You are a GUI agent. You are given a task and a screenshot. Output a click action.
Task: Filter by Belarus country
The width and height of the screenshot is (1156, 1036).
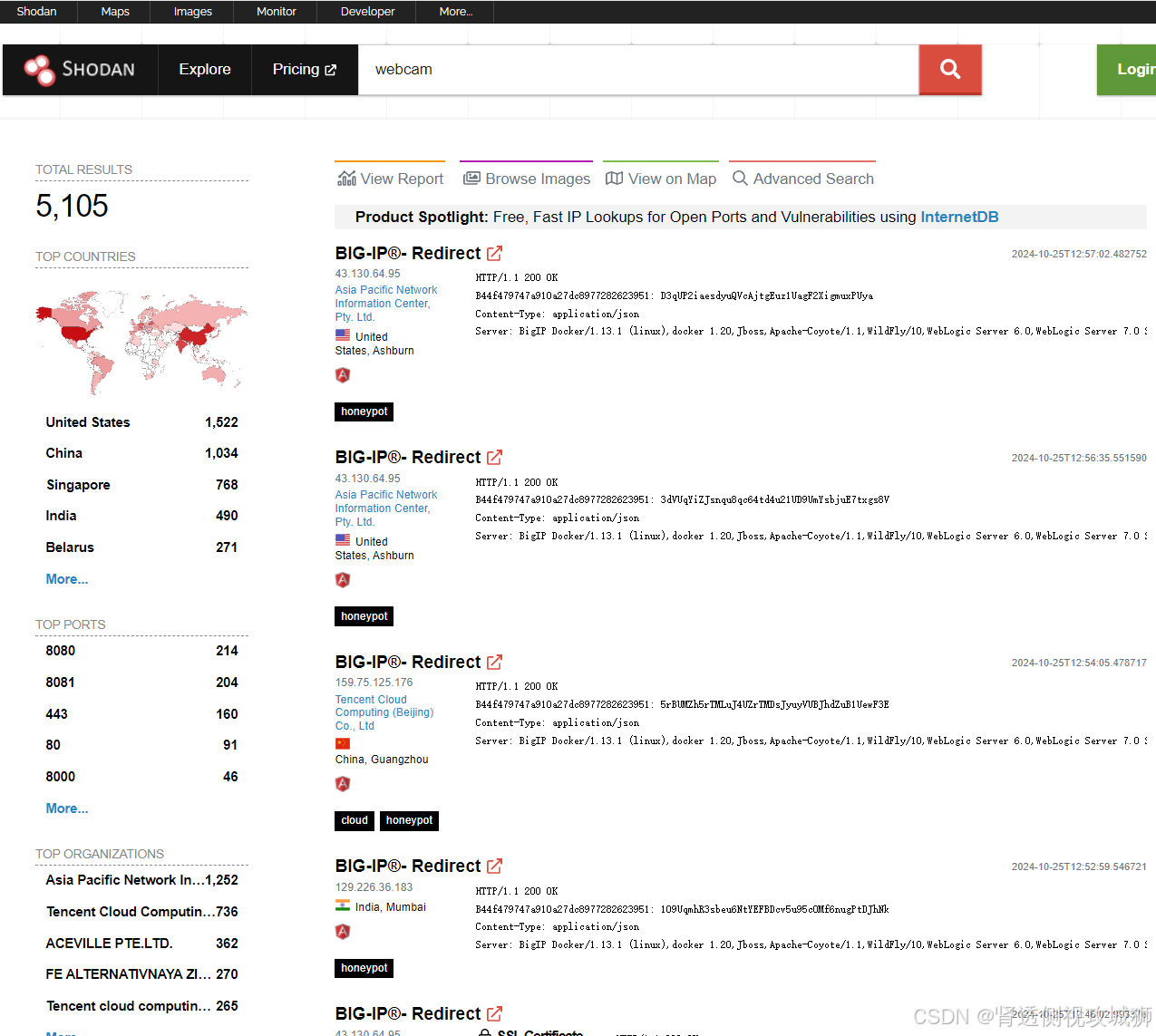[141, 547]
